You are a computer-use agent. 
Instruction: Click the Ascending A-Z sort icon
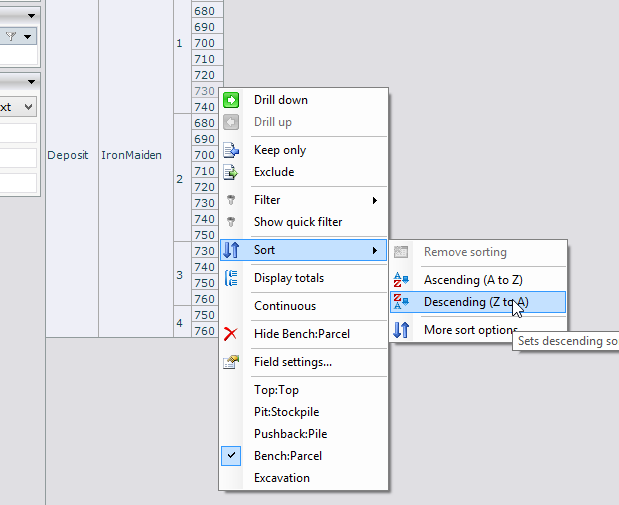(401, 280)
